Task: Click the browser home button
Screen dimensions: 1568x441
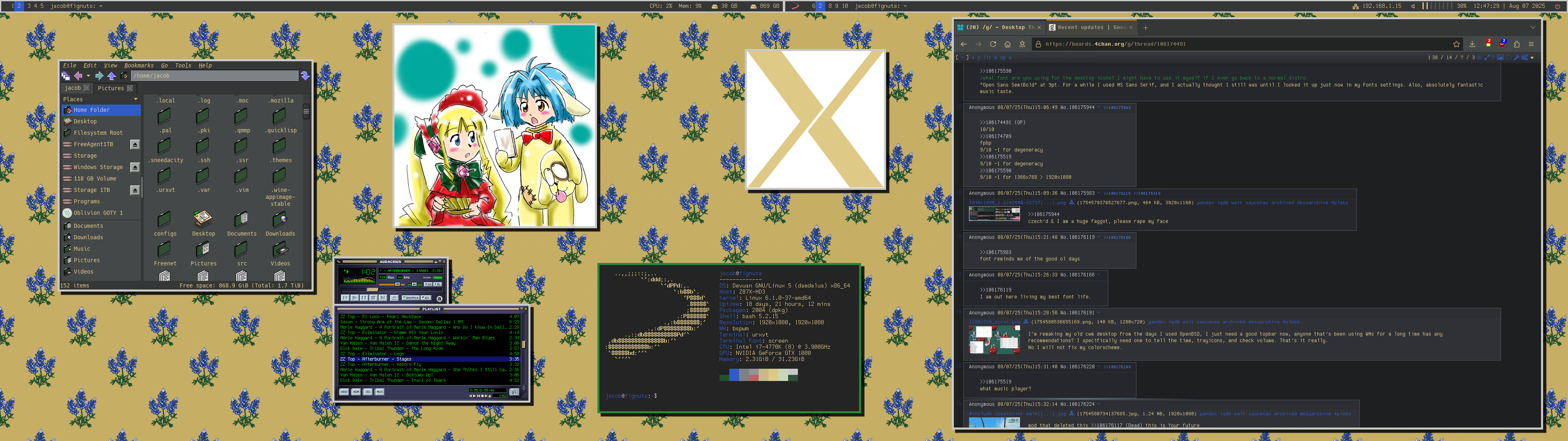Action: [1007, 44]
